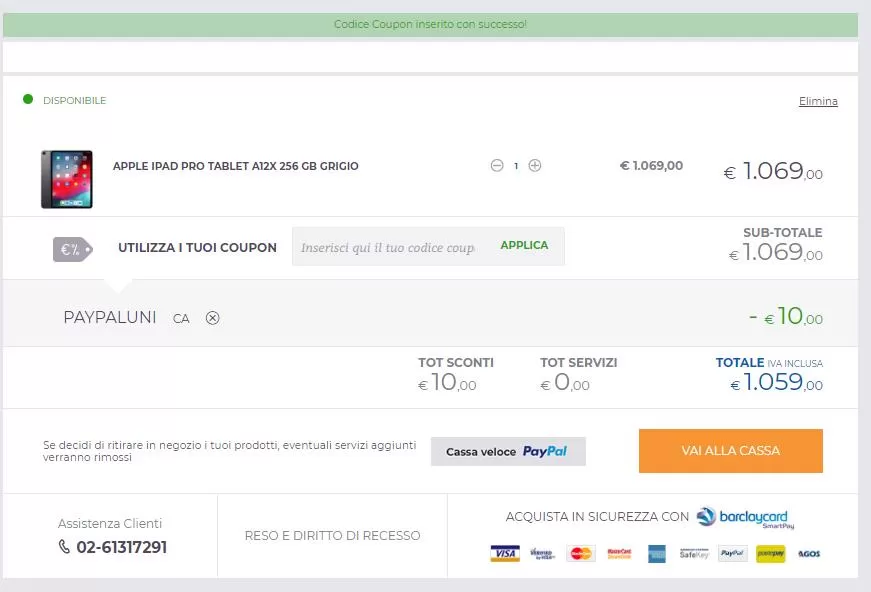Decrease iPad quantity with minus icon
Screen dimensions: 871x592
coord(497,165)
